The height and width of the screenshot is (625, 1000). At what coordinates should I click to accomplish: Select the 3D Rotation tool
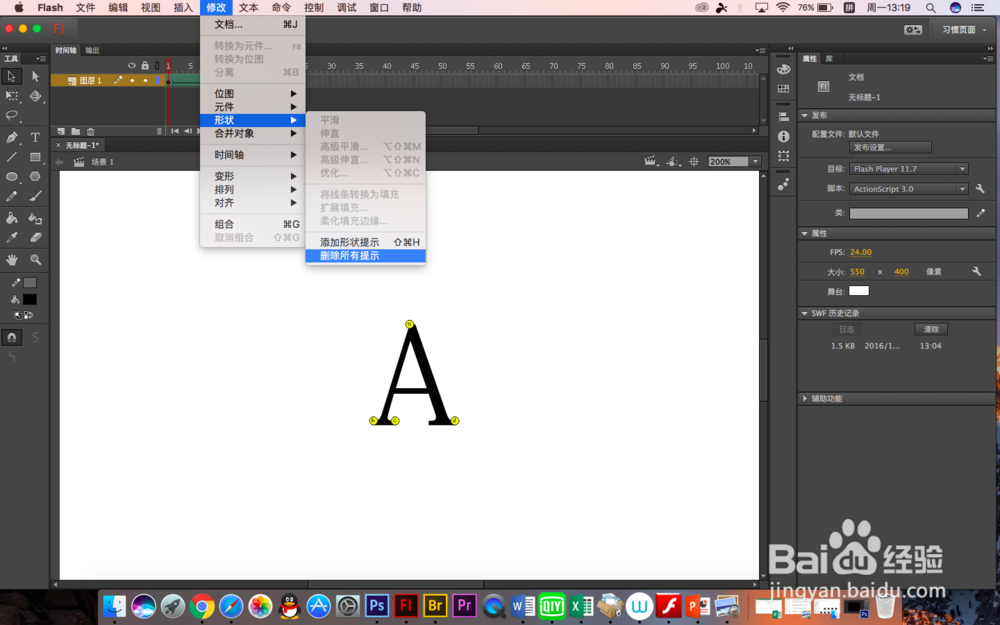(x=35, y=96)
